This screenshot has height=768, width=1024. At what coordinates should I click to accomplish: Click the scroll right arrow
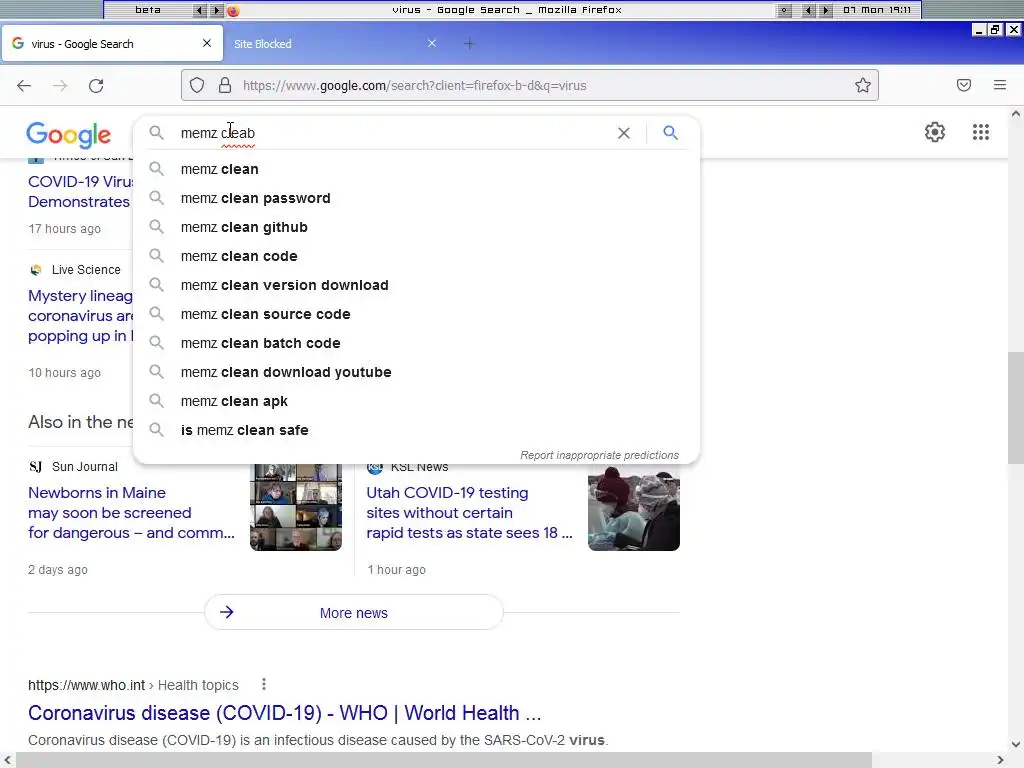pyautogui.click(x=1000, y=760)
